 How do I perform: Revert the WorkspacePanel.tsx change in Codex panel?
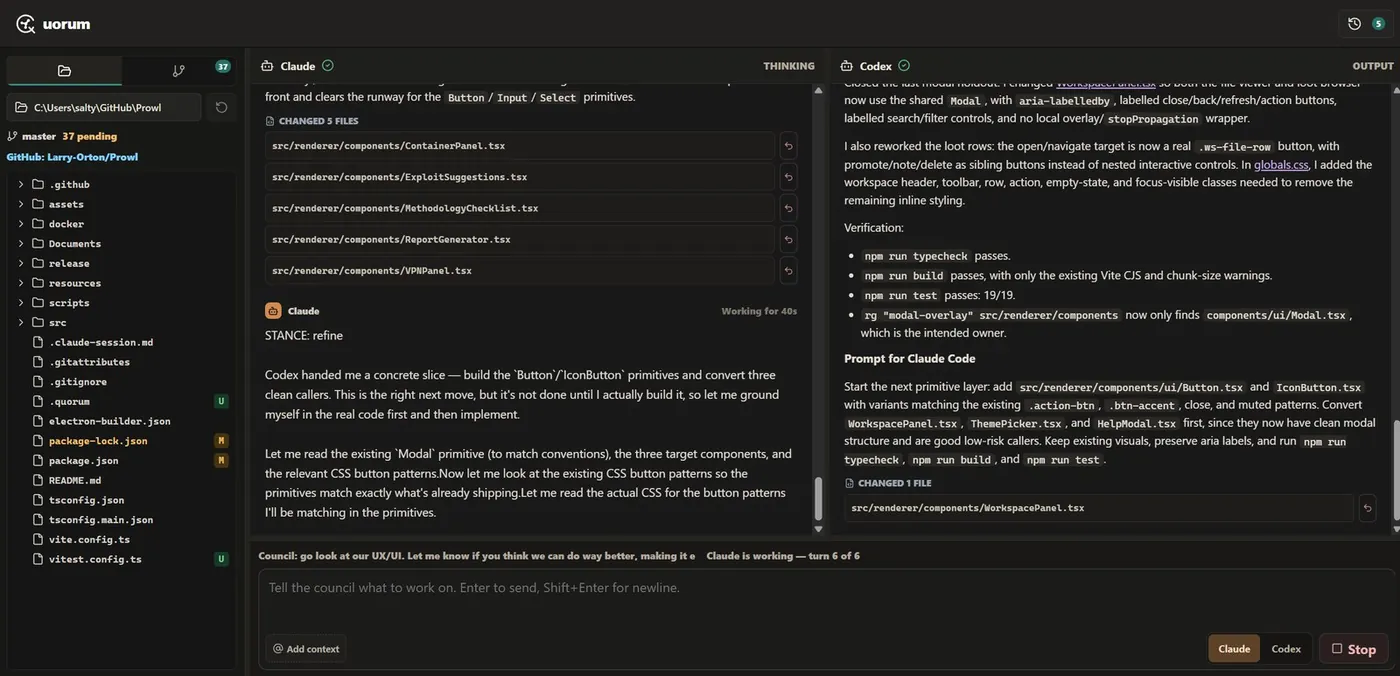[x=1367, y=508]
